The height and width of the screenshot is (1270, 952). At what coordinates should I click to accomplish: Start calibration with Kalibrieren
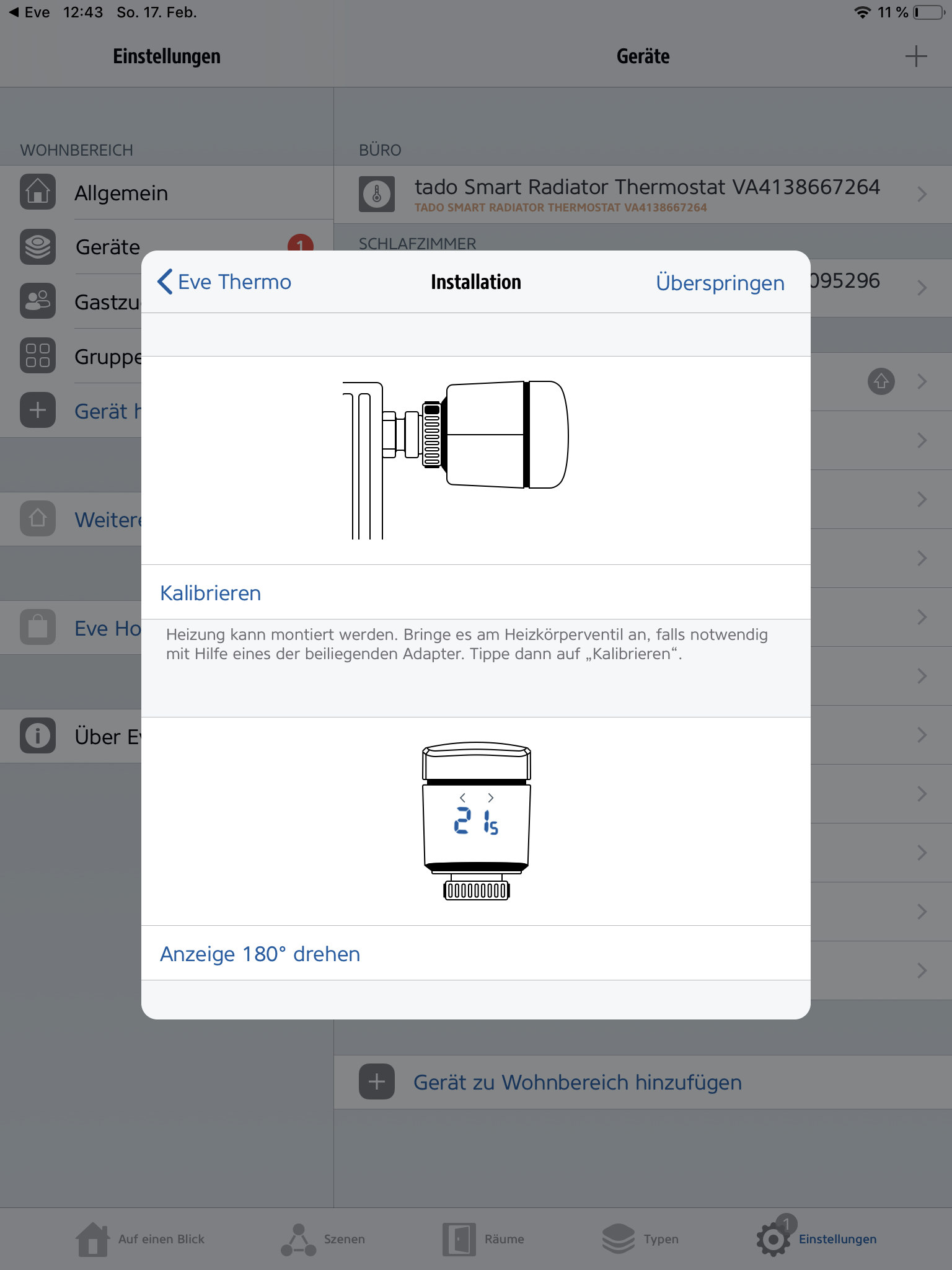[x=476, y=592]
